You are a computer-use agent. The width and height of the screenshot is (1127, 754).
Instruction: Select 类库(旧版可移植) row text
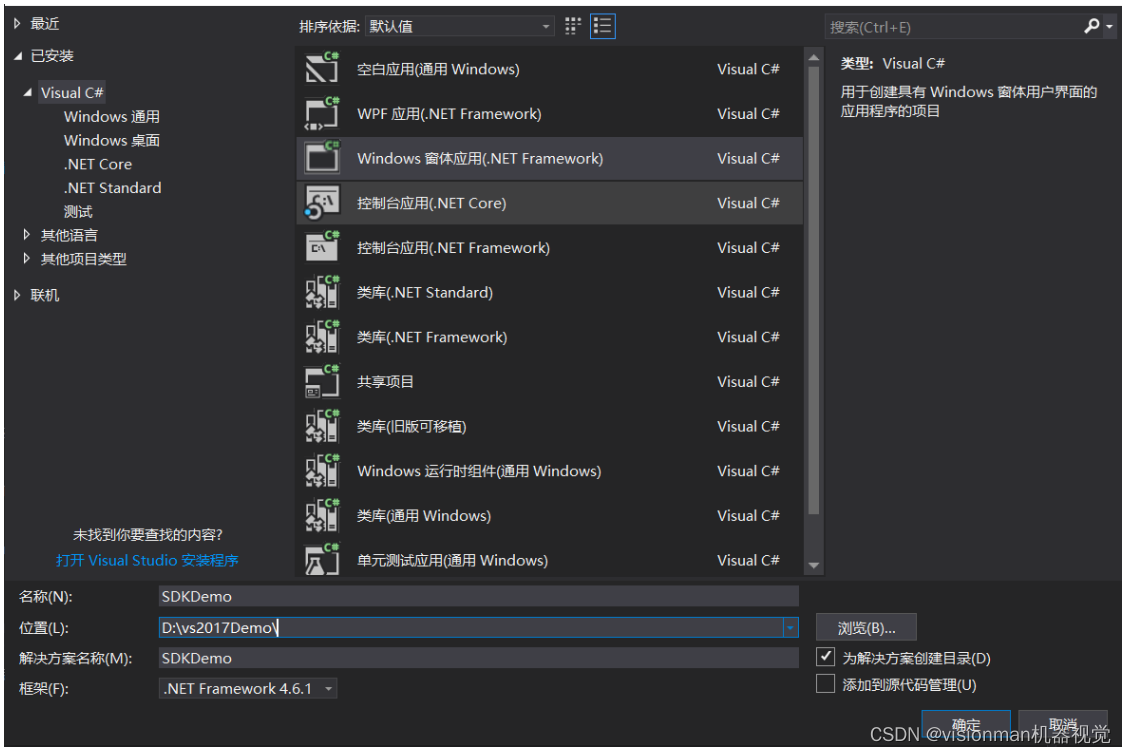[411, 426]
